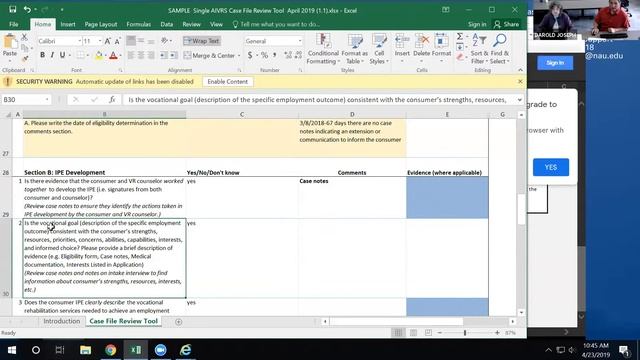Switch to the Insert ribbon tab
The image size is (640, 360).
coord(68,24)
